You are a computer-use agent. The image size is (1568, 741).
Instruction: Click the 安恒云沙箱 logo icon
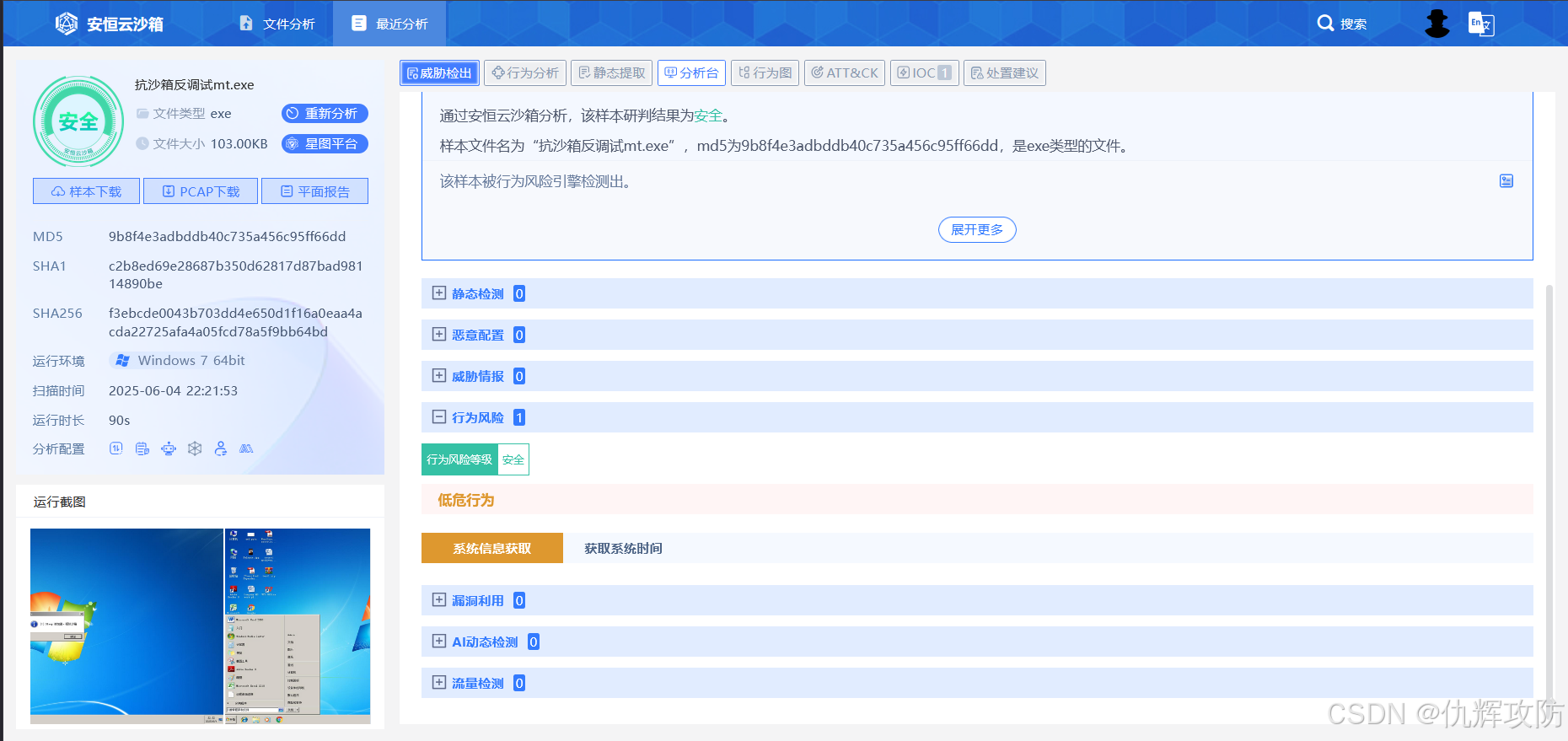[x=67, y=24]
